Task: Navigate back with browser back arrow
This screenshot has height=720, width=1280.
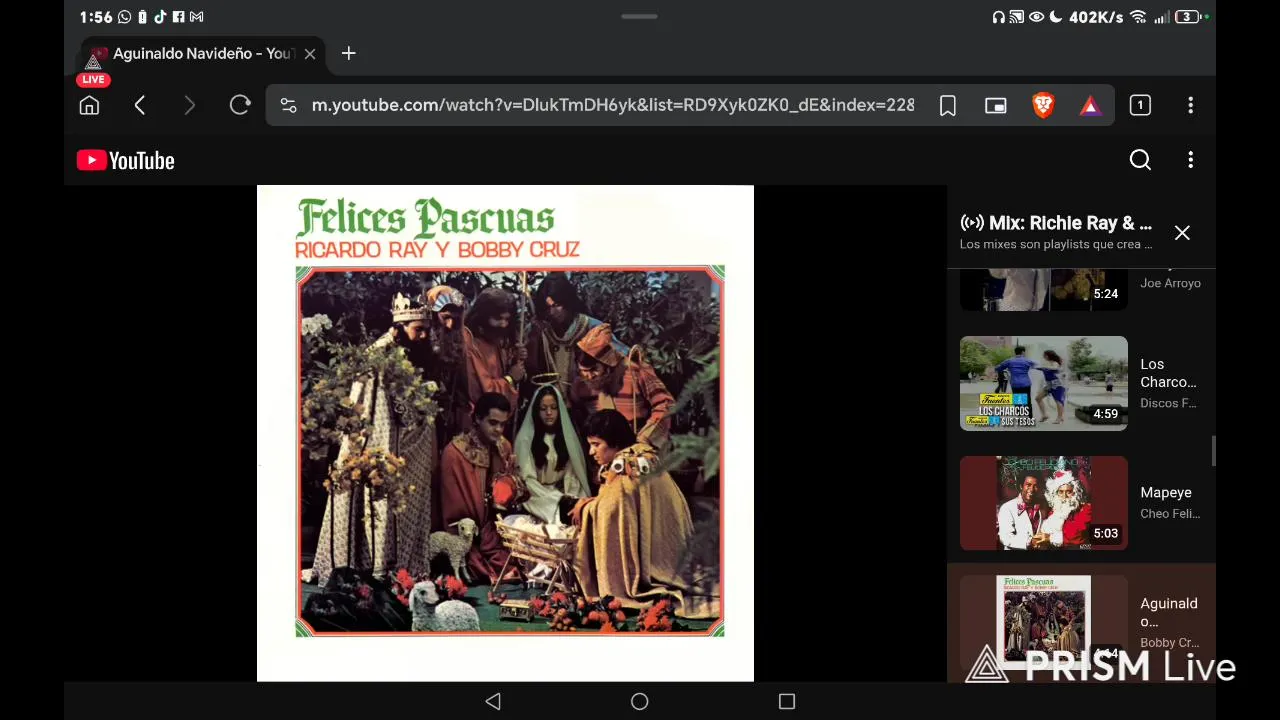Action: point(140,105)
